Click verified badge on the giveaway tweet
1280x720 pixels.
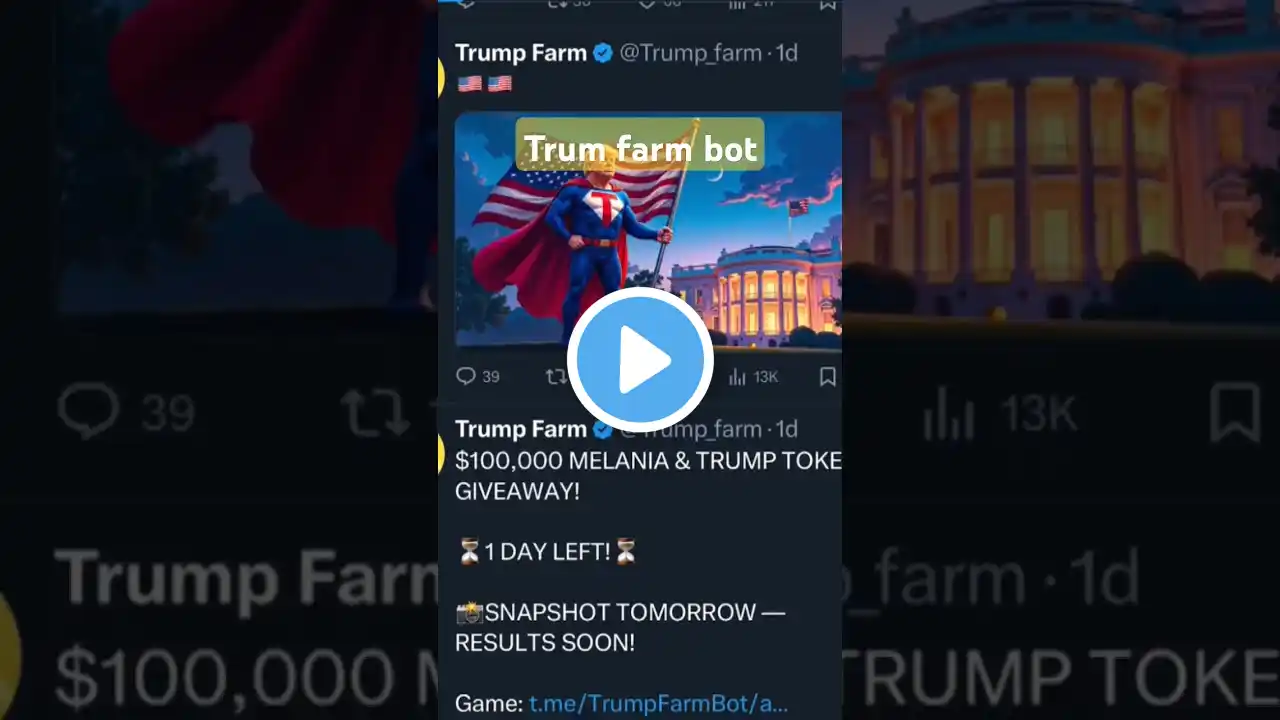[603, 430]
